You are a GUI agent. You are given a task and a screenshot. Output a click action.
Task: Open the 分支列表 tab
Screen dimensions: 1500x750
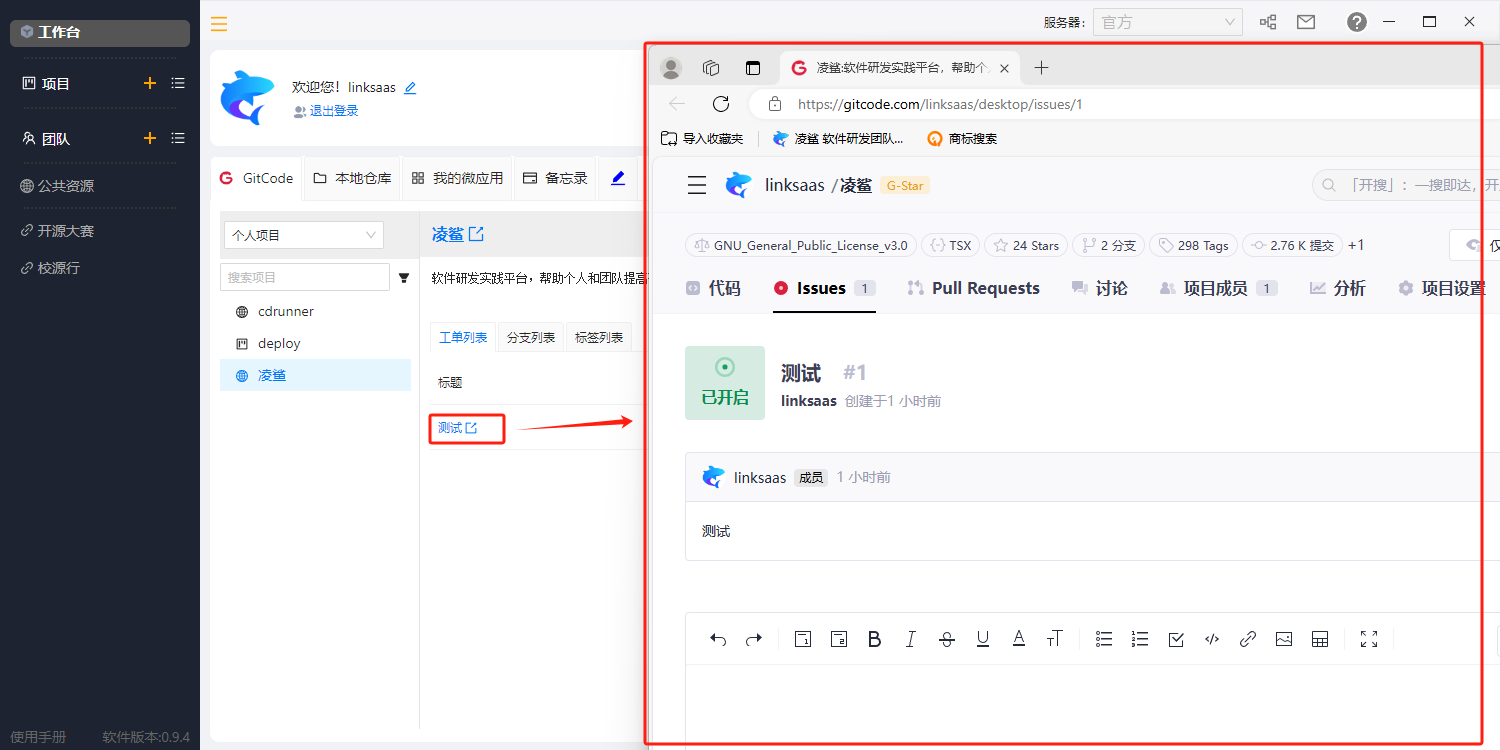[531, 338]
